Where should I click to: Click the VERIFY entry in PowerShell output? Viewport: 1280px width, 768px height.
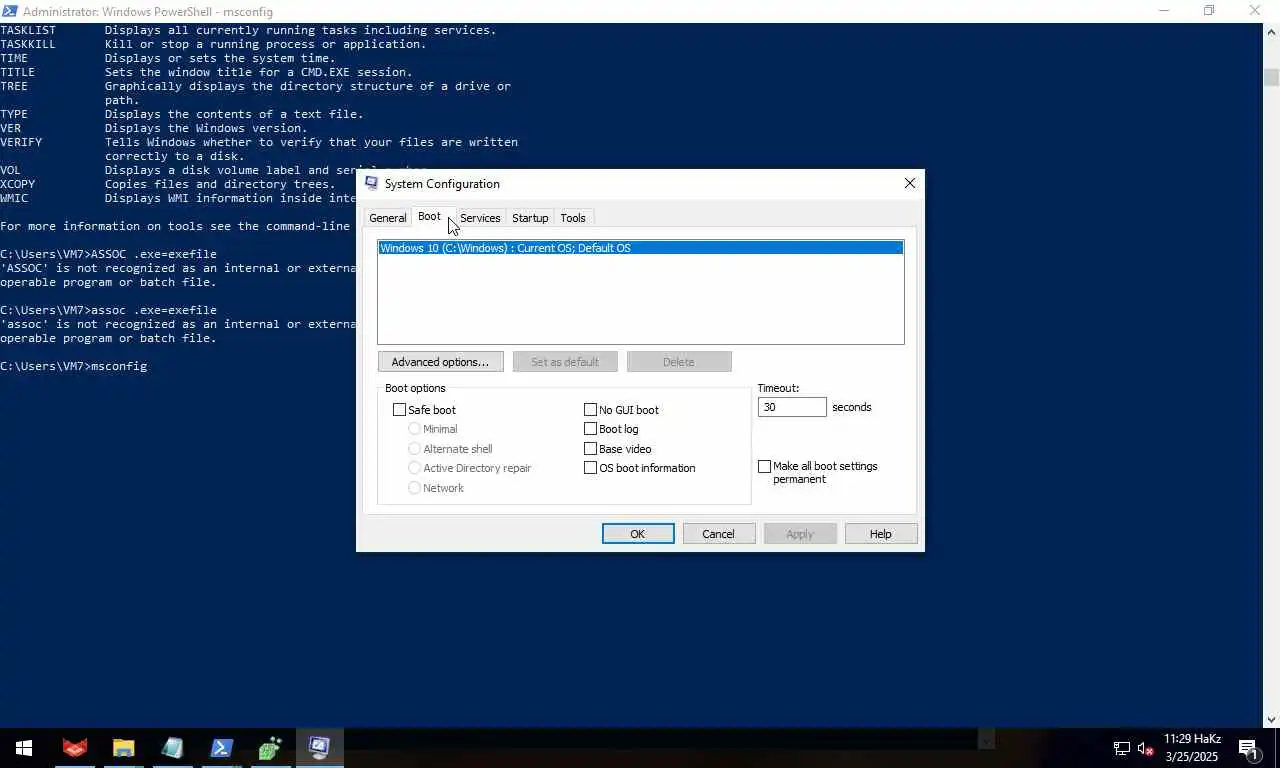point(21,142)
